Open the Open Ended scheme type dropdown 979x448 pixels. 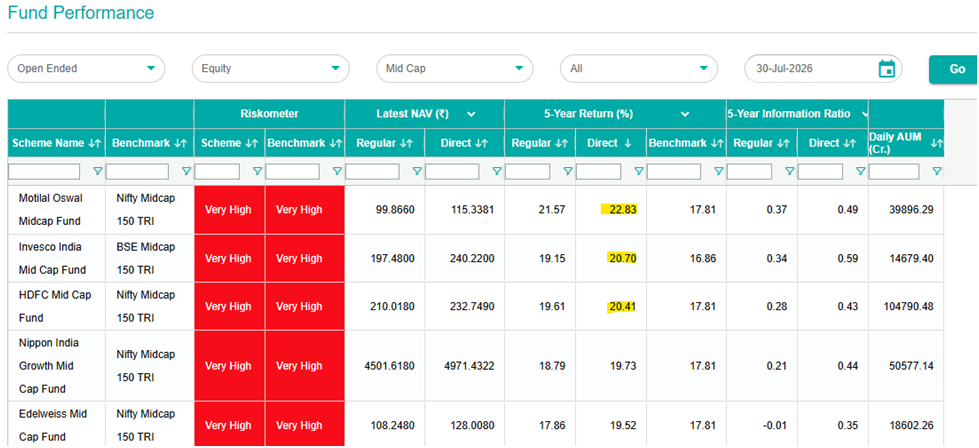click(x=86, y=69)
